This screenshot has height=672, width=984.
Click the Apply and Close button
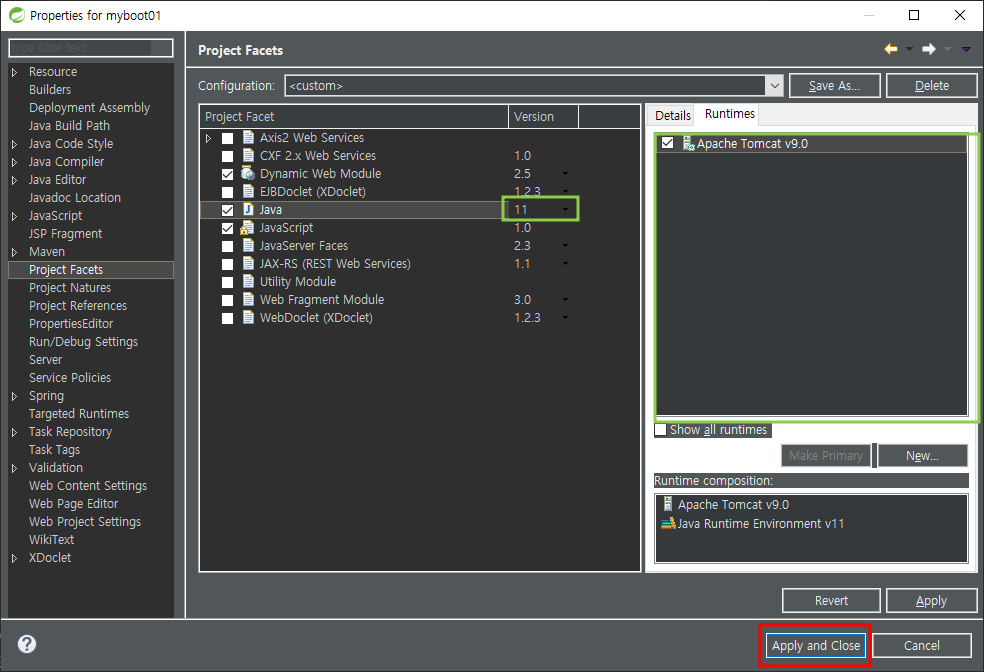pos(815,645)
